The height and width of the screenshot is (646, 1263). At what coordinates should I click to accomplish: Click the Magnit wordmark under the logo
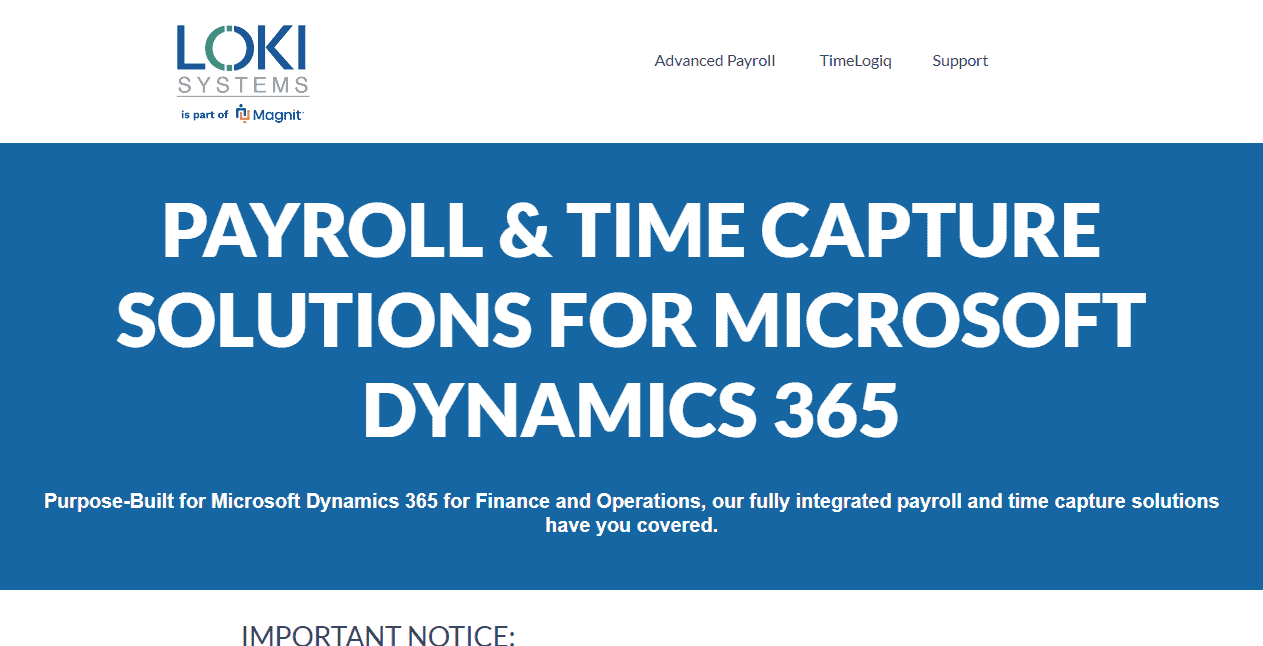tap(277, 115)
